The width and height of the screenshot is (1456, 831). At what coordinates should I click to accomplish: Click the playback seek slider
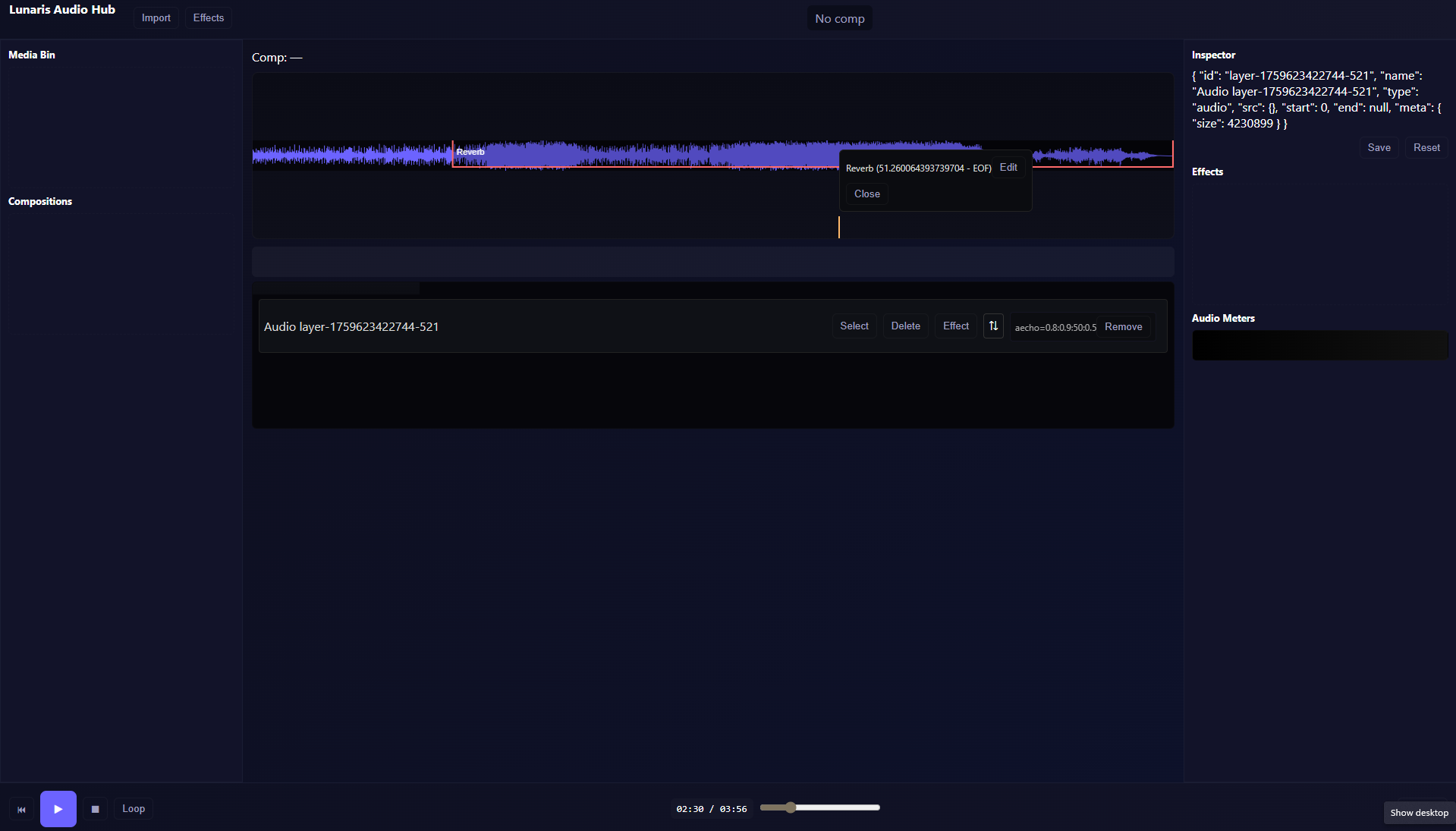(x=819, y=807)
